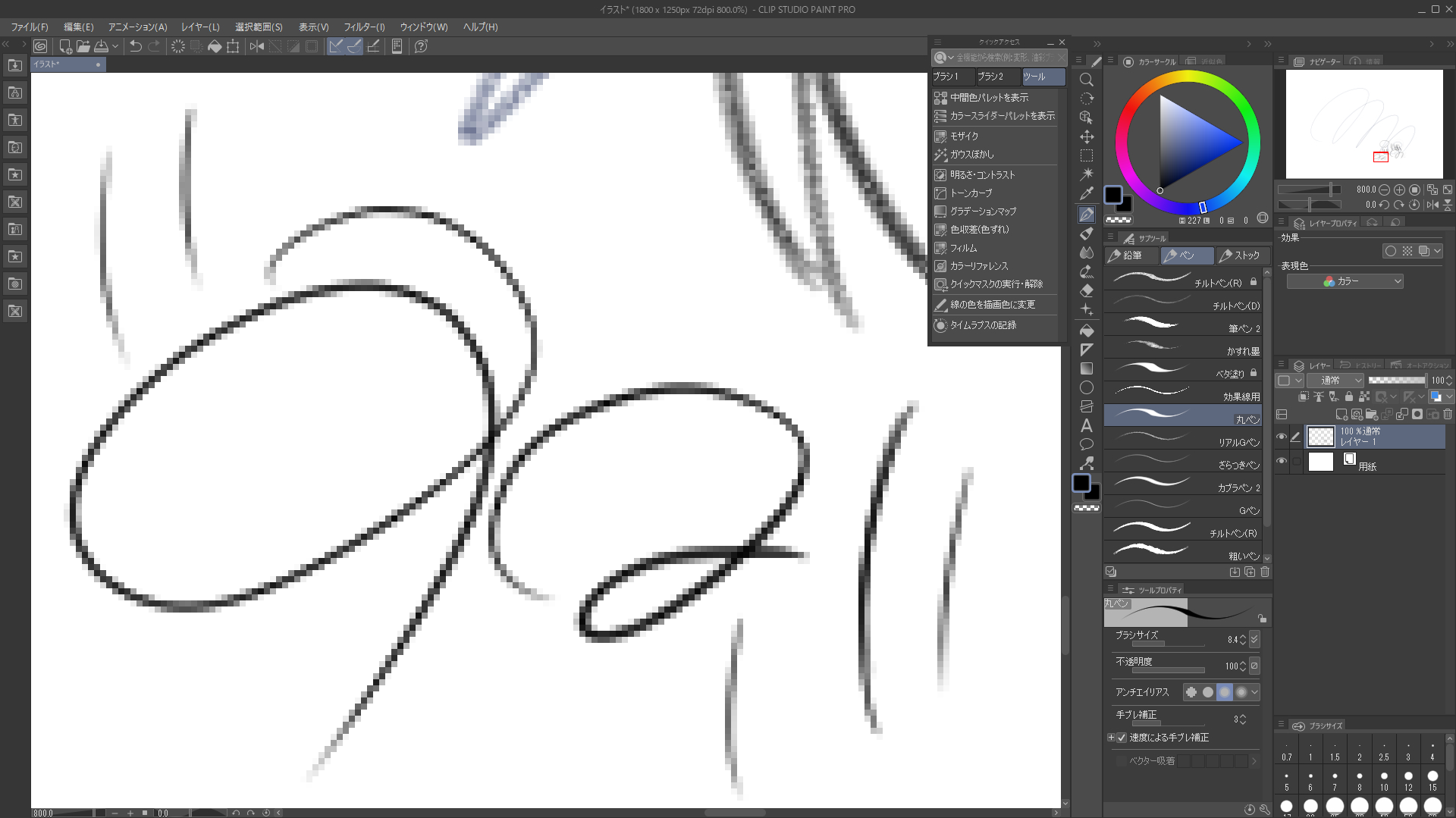This screenshot has width=1456, height=818.
Task: Click the main black color swatch
Action: tap(1112, 195)
